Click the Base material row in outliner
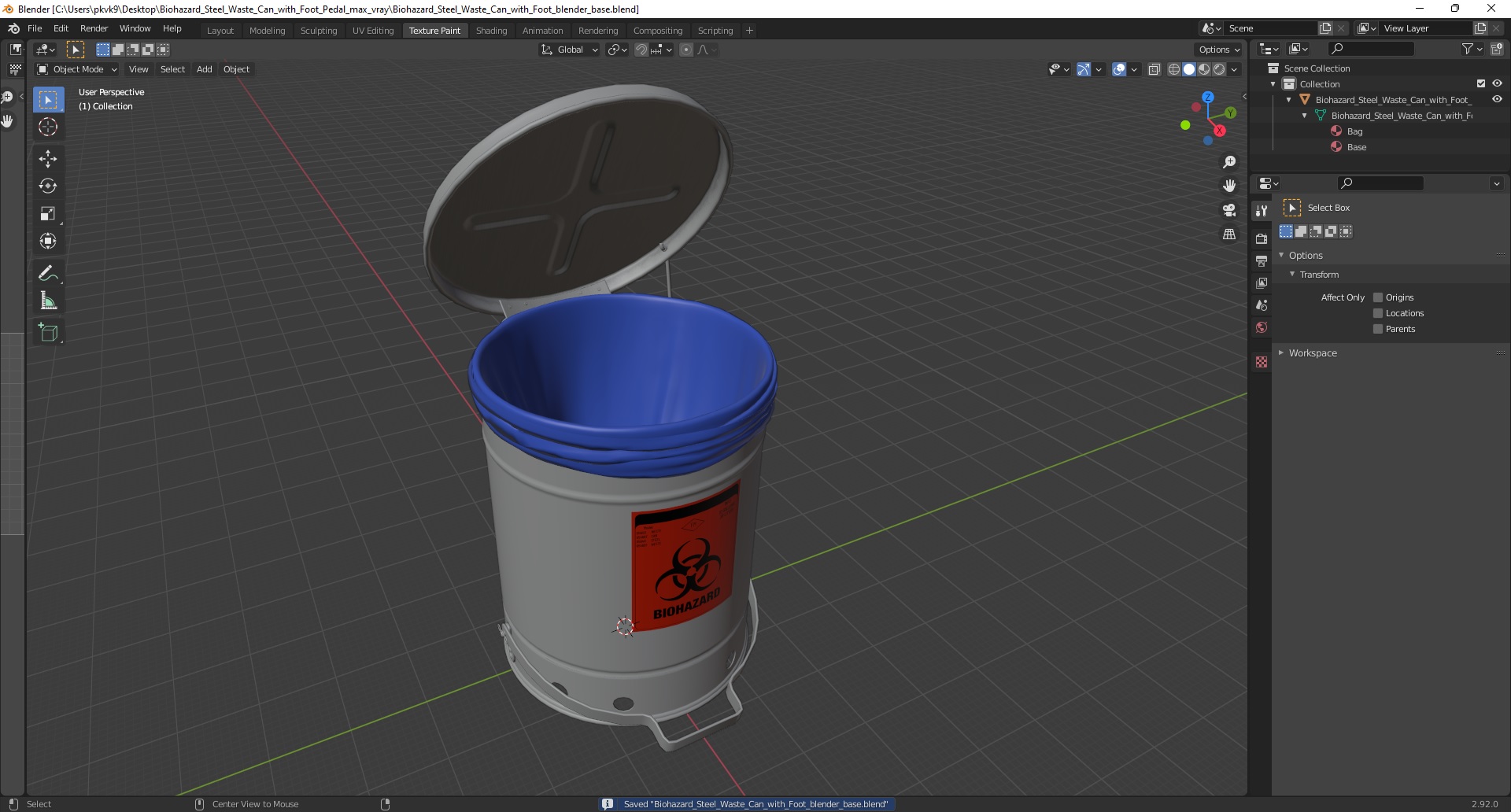Viewport: 1511px width, 812px height. click(x=1356, y=147)
